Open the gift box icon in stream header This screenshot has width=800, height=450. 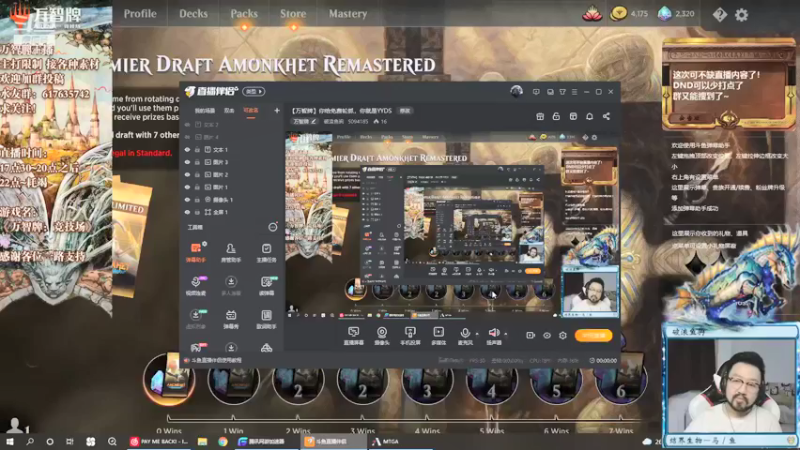click(540, 116)
